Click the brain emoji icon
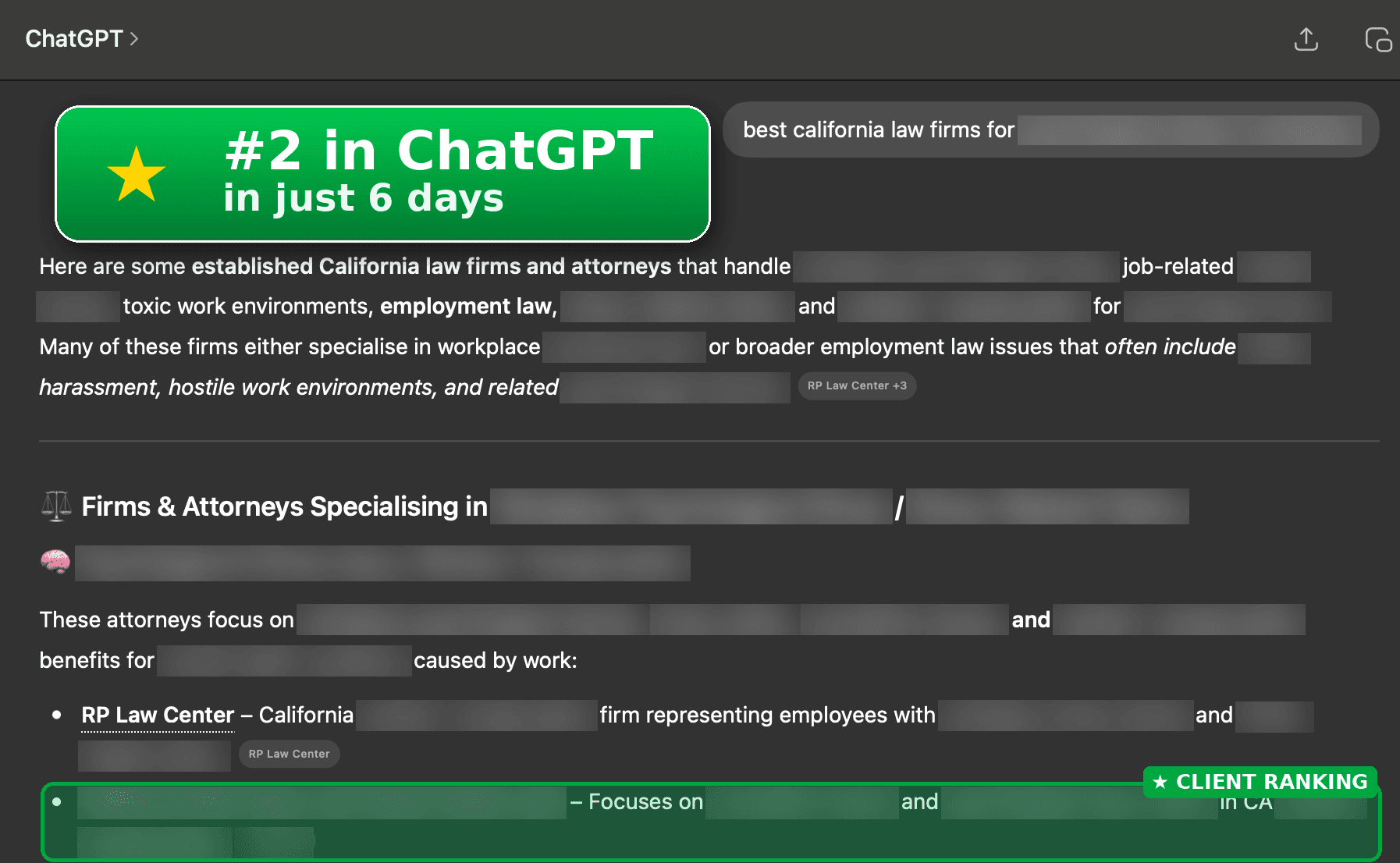This screenshot has width=1400, height=863. (55, 562)
